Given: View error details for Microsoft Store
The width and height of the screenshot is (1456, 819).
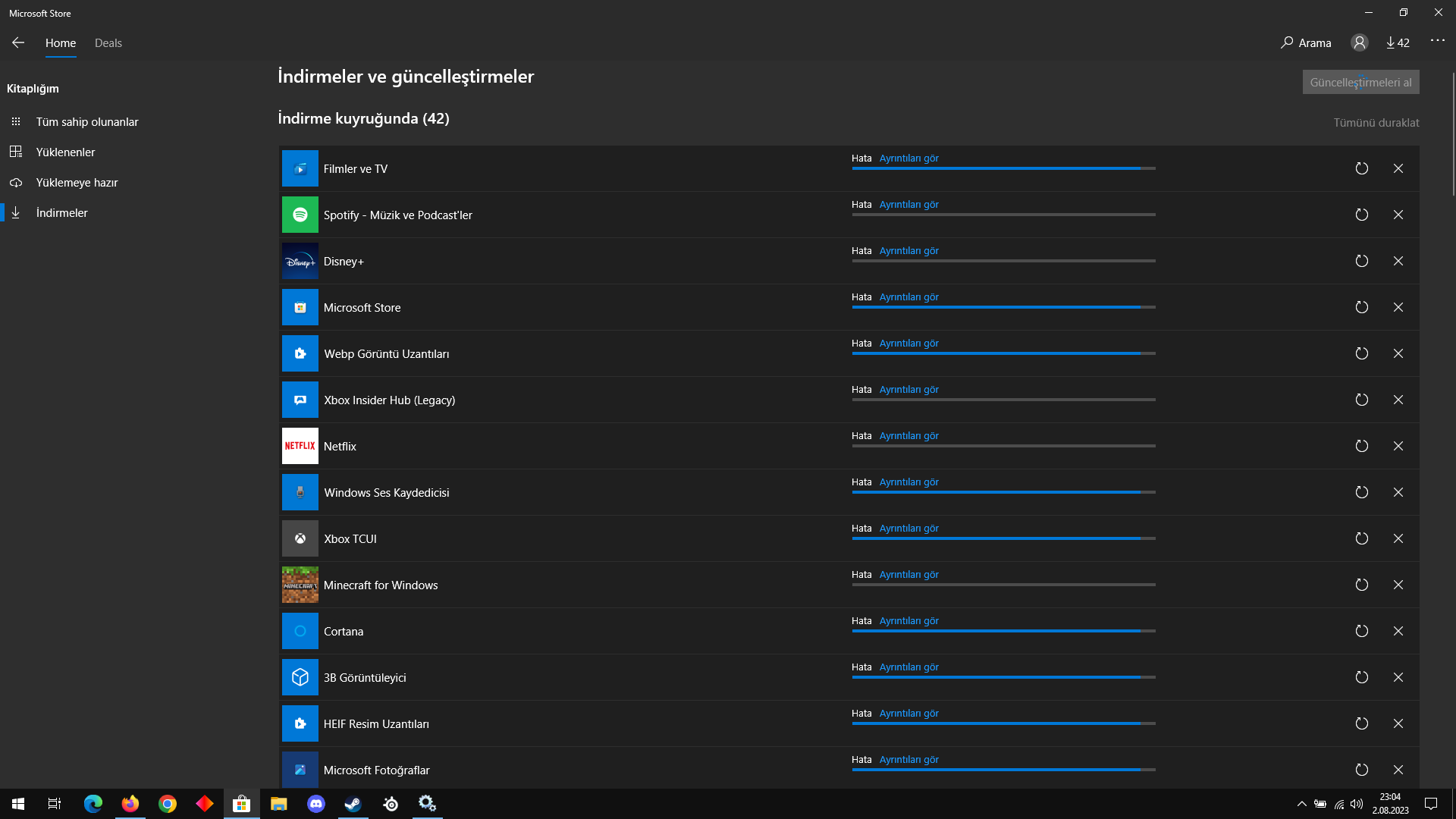Looking at the screenshot, I should point(908,297).
